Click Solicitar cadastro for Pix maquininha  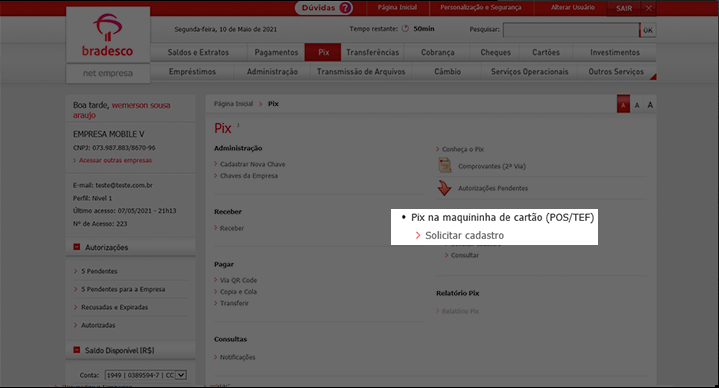[464, 235]
